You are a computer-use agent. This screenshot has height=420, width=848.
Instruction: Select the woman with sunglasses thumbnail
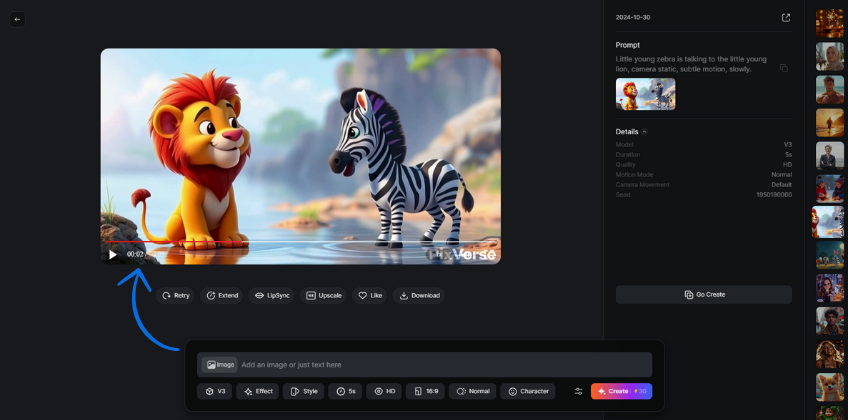(830, 288)
